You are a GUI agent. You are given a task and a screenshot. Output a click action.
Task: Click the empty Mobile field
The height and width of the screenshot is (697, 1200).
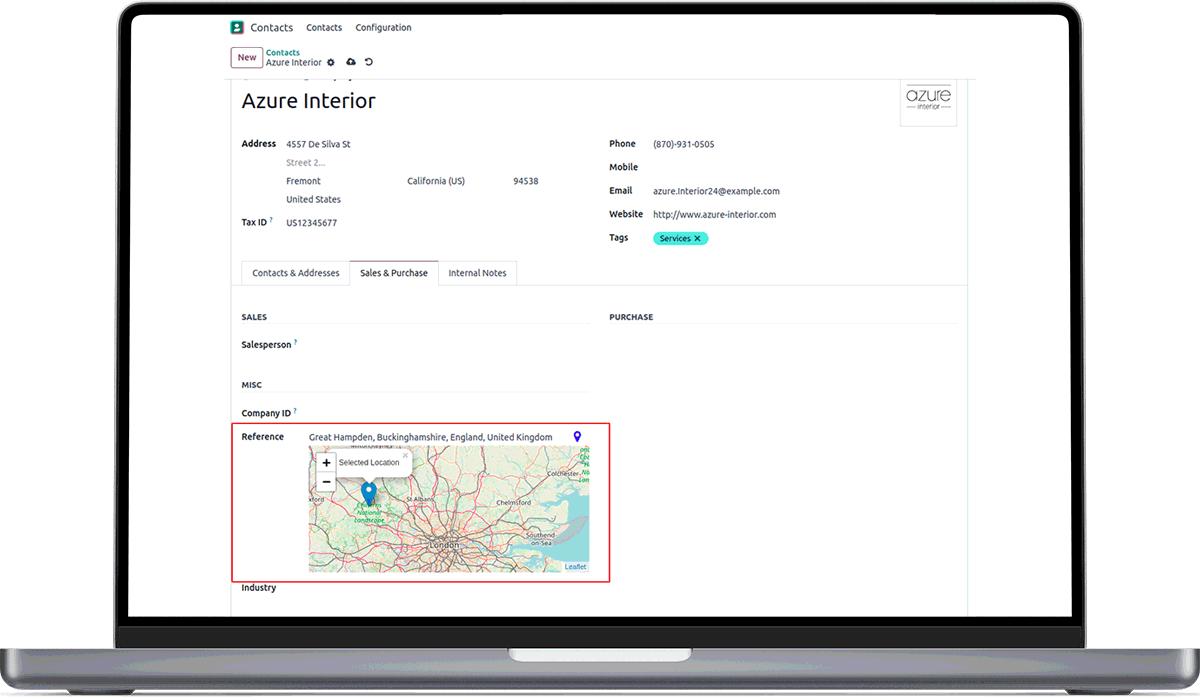[x=804, y=167]
